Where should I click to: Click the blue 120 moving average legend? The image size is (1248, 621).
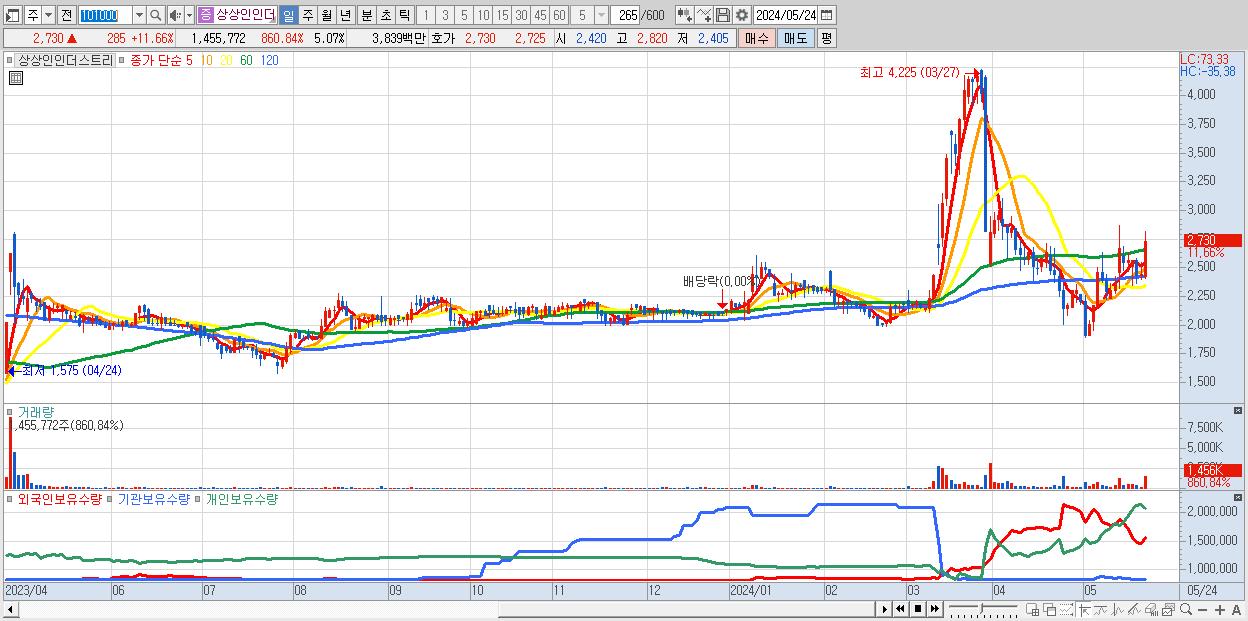coord(269,60)
